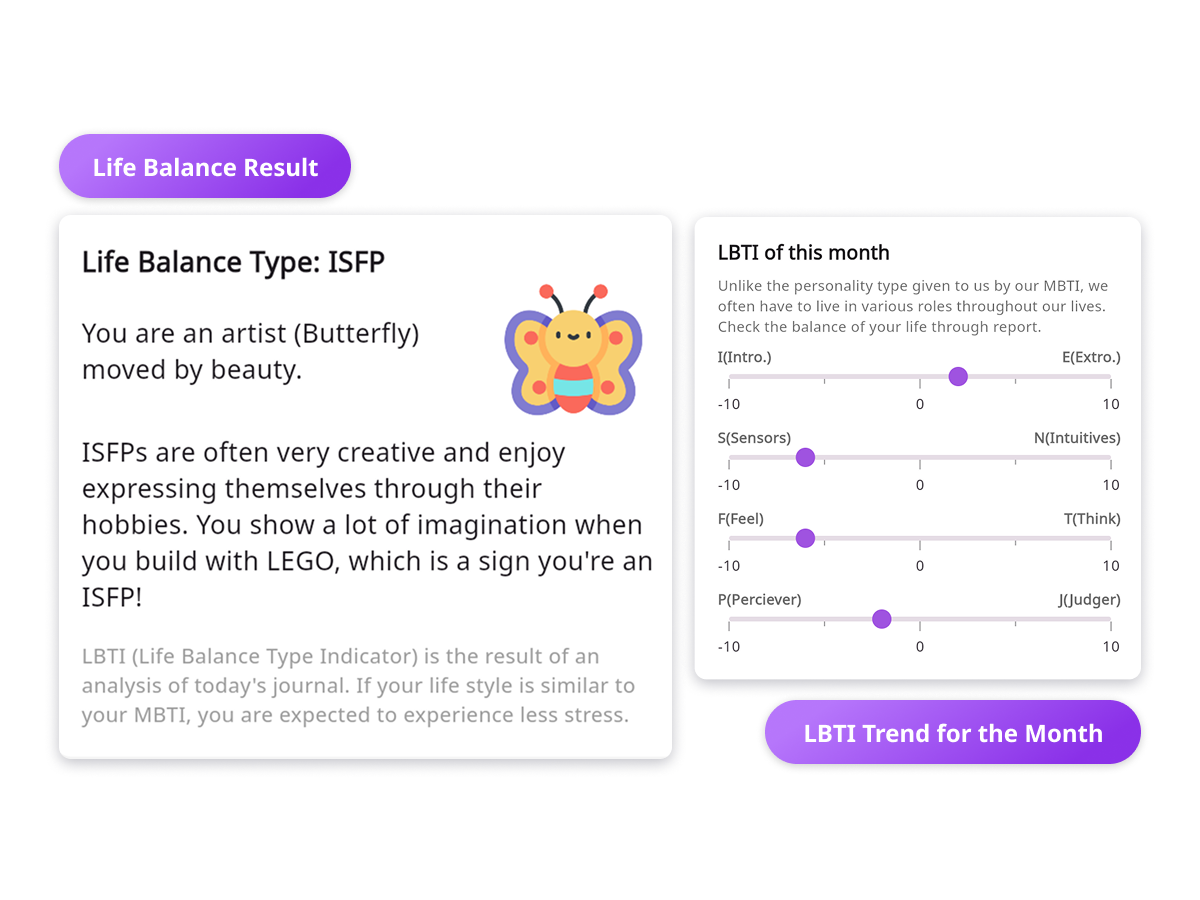Screen dimensions: 1200x900
Task: Click the 10 label under the Perciever-Judger slider
Action: tap(1111, 646)
